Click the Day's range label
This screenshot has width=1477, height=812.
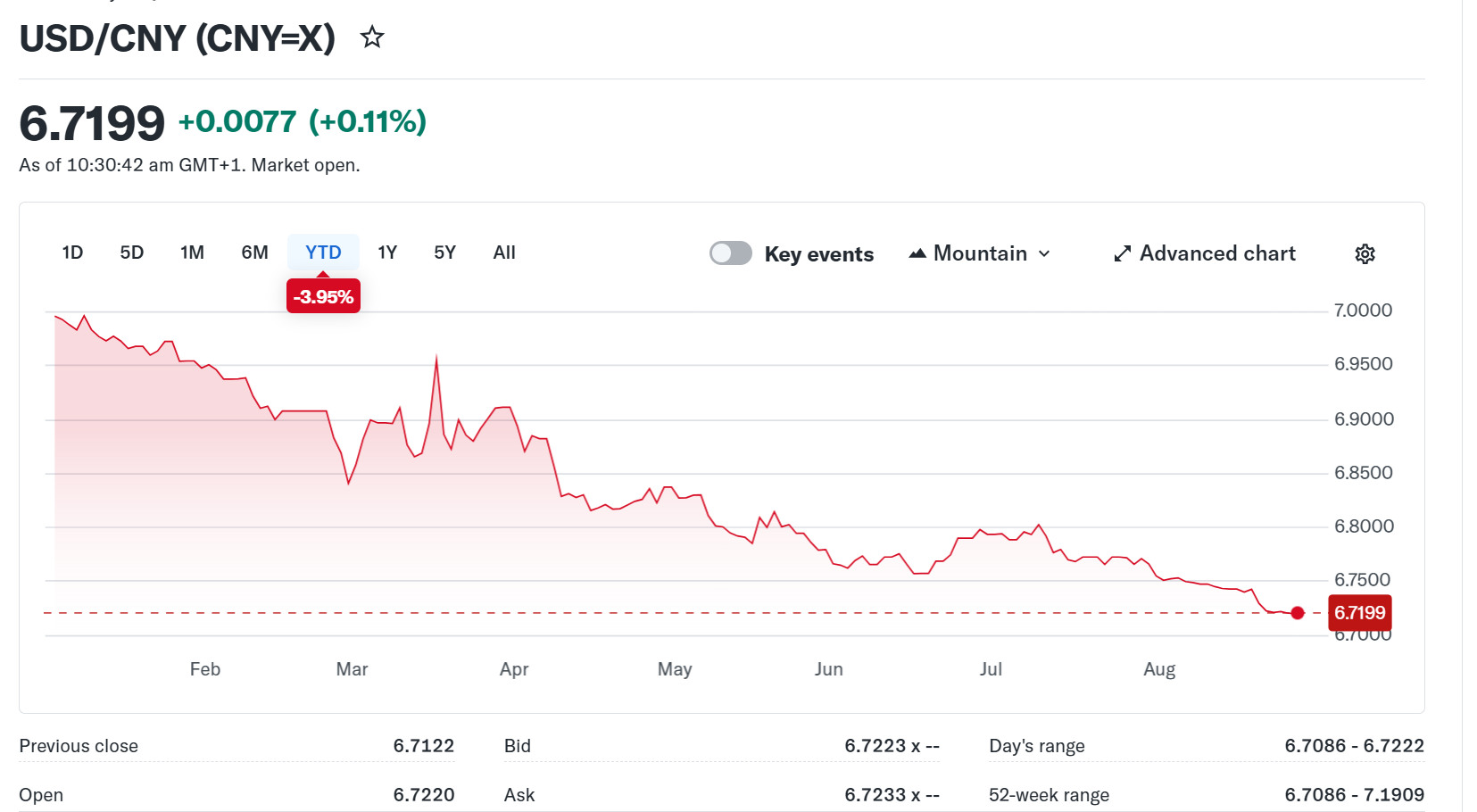click(1037, 746)
